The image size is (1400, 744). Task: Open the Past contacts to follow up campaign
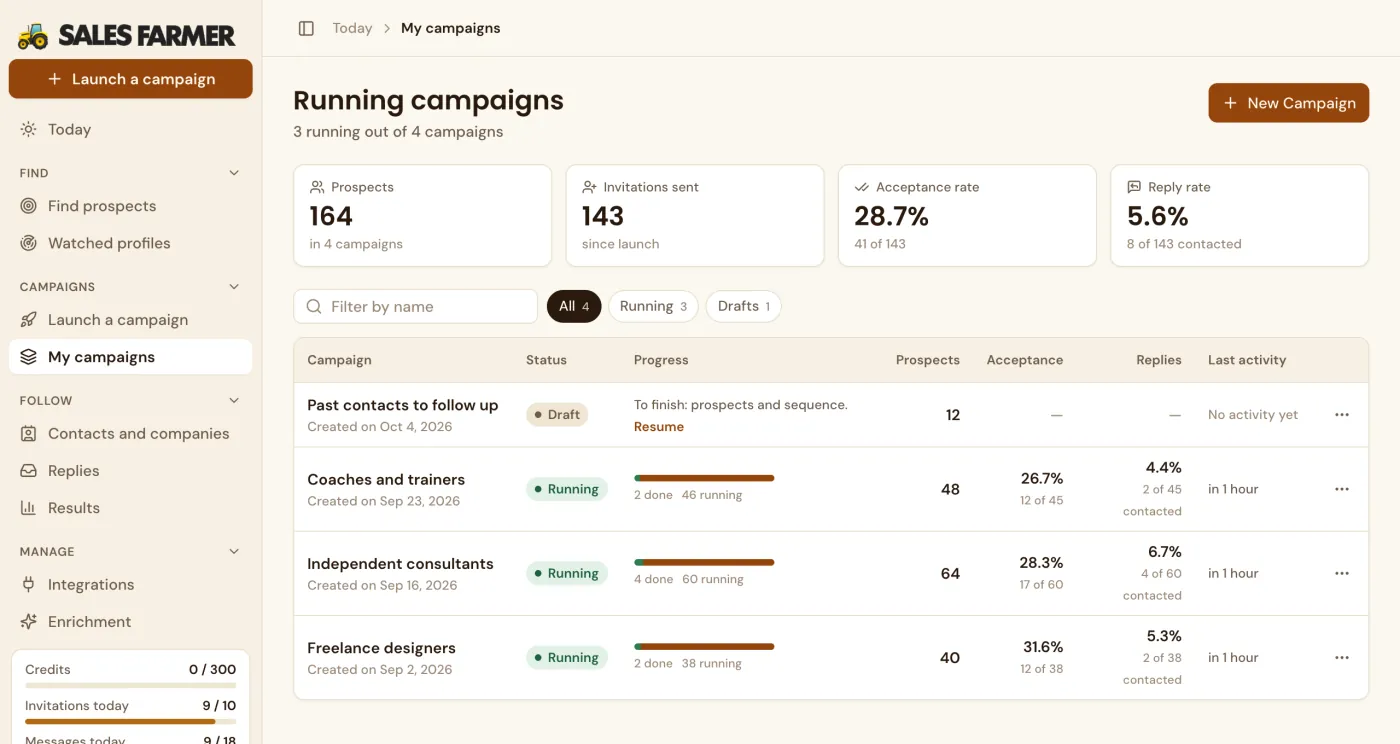pos(402,405)
